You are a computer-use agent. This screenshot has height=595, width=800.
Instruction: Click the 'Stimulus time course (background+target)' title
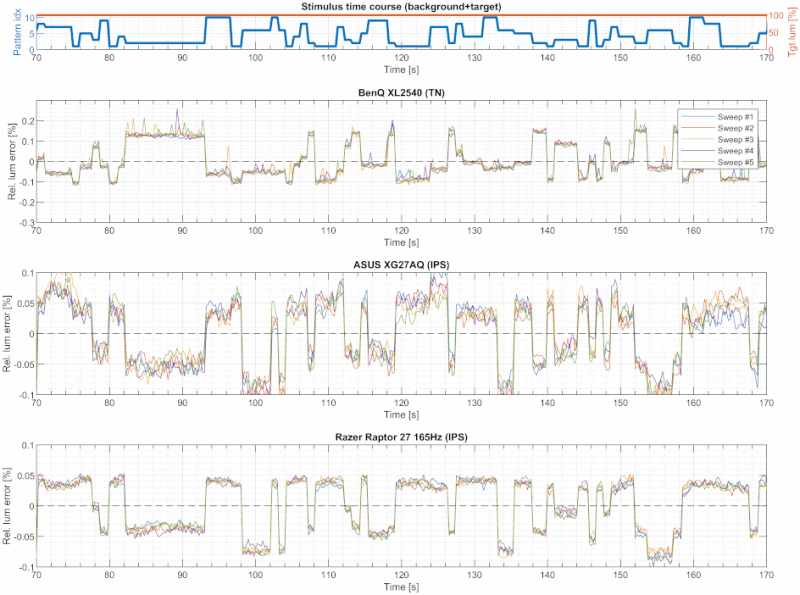point(401,7)
